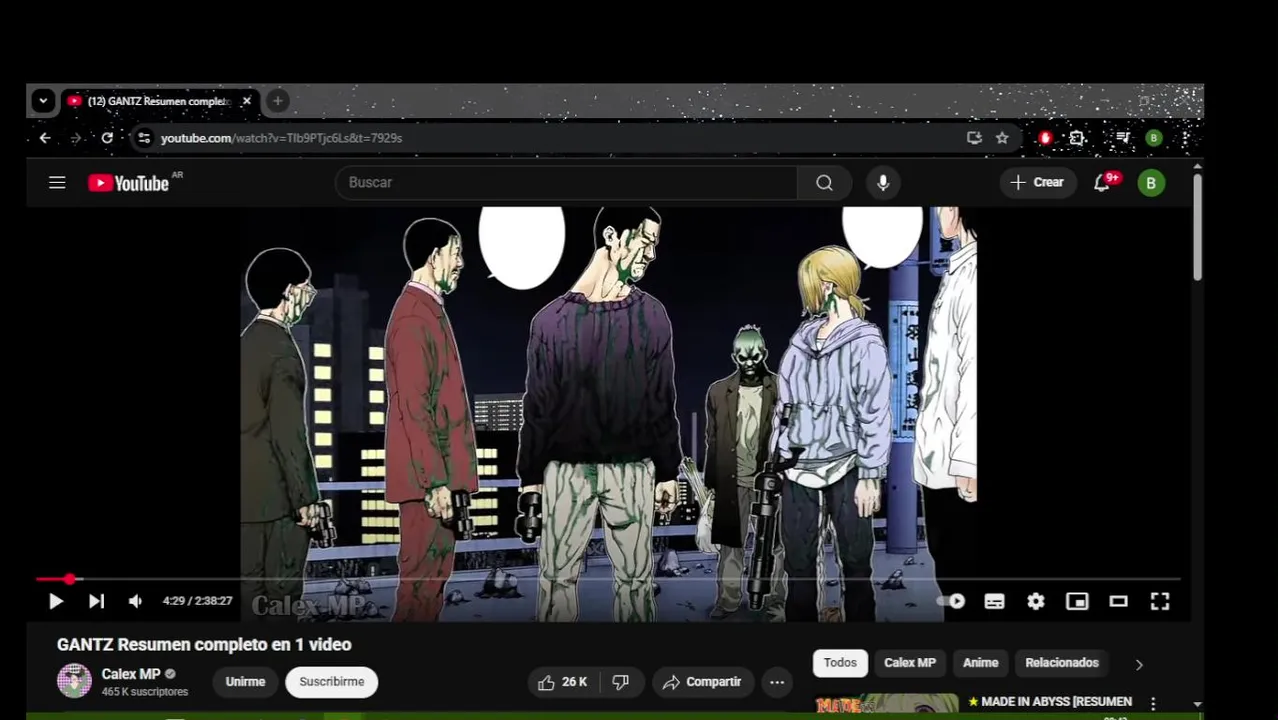Like the video with 26 K likes
The width and height of the screenshot is (1278, 720).
tap(562, 682)
